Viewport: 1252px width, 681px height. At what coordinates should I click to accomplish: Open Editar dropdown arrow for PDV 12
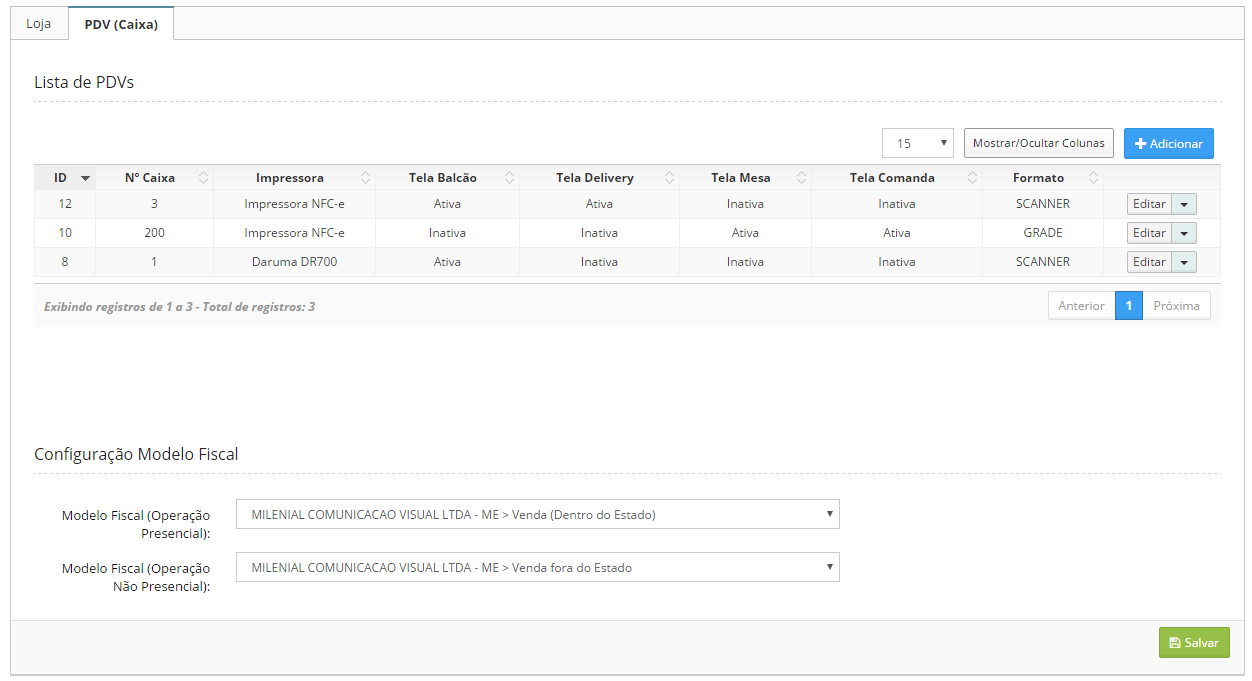point(1184,204)
